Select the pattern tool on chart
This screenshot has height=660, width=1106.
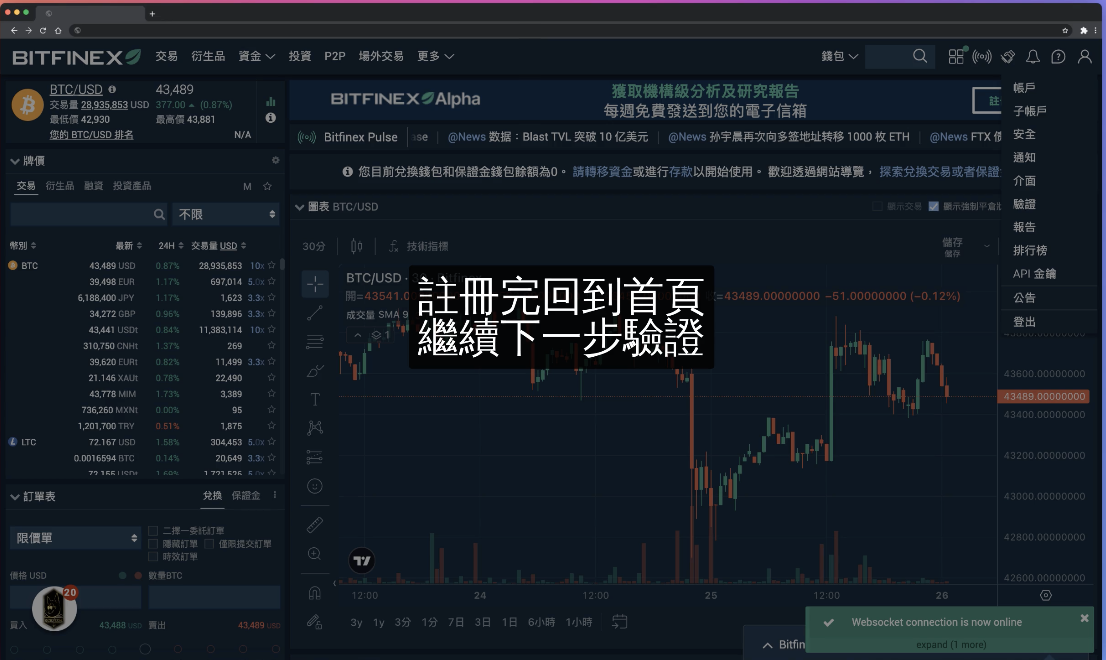coord(315,428)
